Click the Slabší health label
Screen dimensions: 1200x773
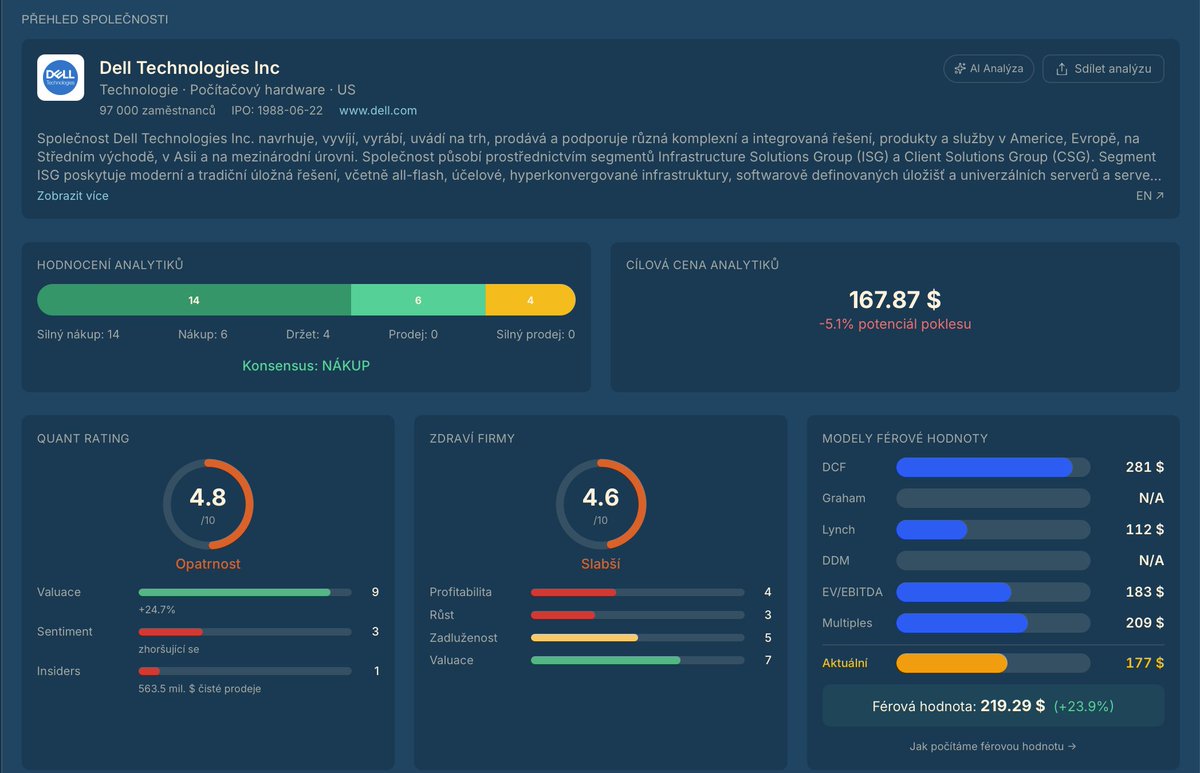(600, 564)
